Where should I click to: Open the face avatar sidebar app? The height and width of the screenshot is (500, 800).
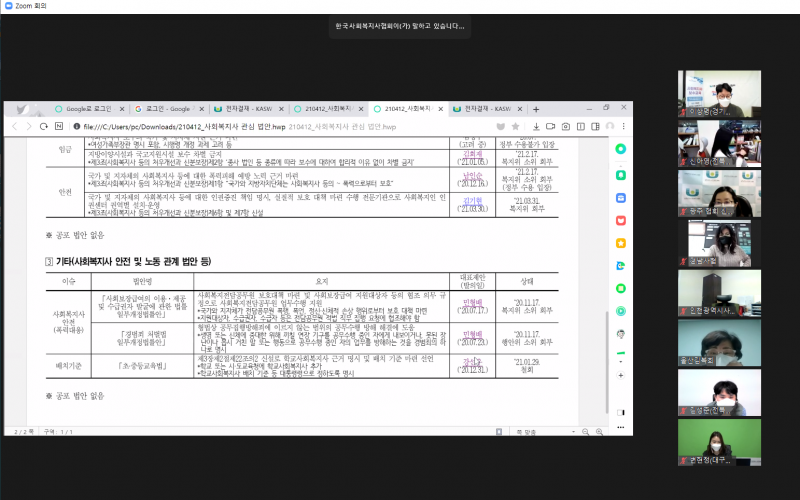pyautogui.click(x=620, y=334)
